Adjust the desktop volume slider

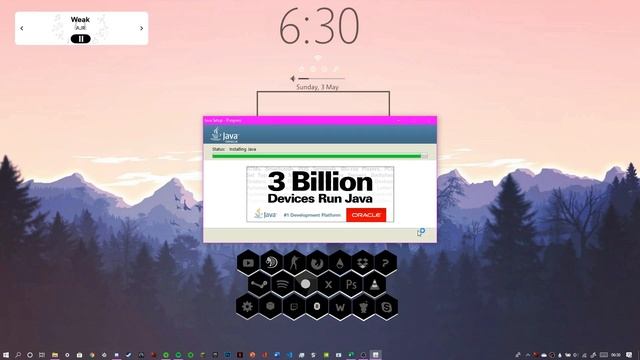322,78
